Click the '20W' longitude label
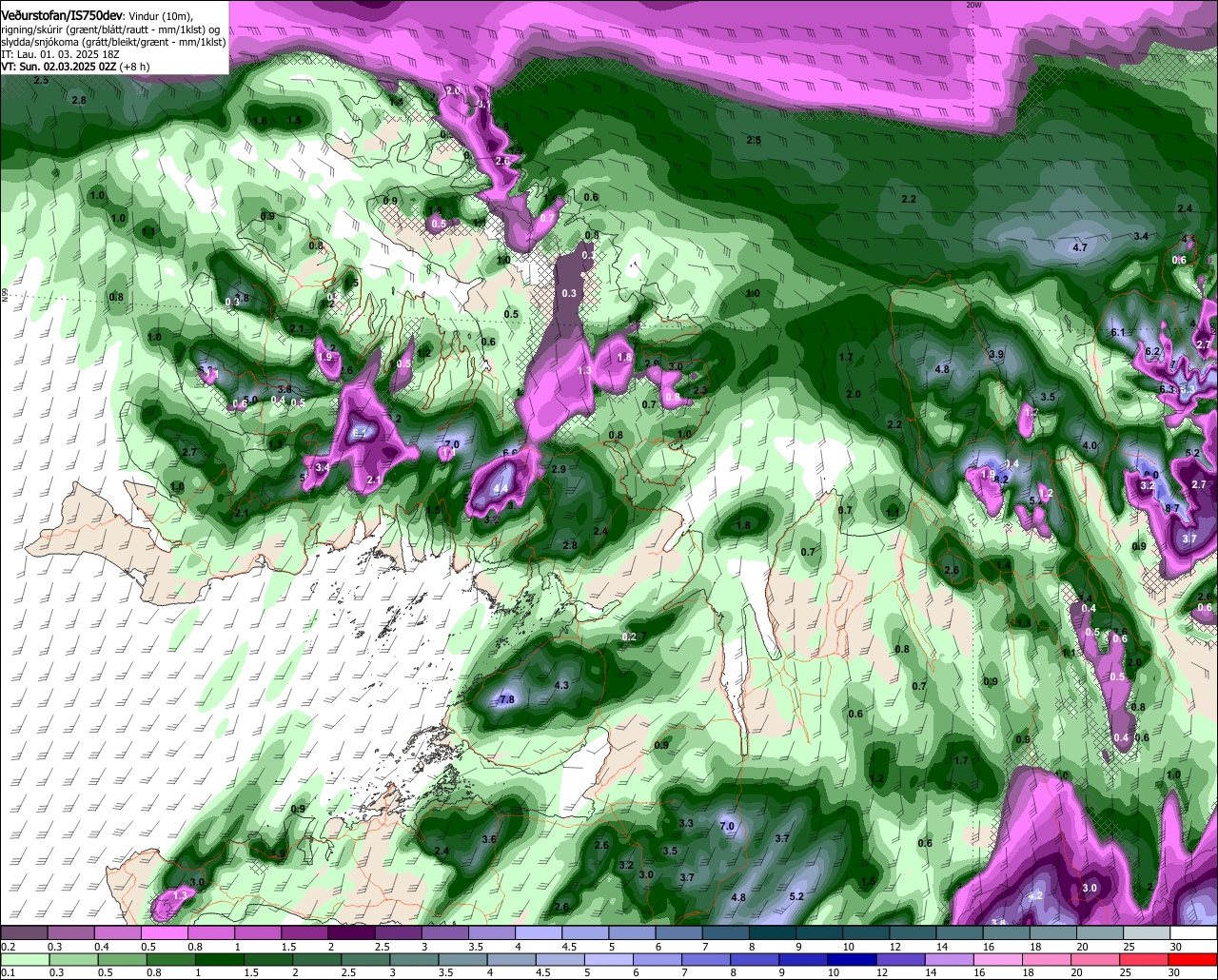Viewport: 1218px width, 980px height. (972, 5)
